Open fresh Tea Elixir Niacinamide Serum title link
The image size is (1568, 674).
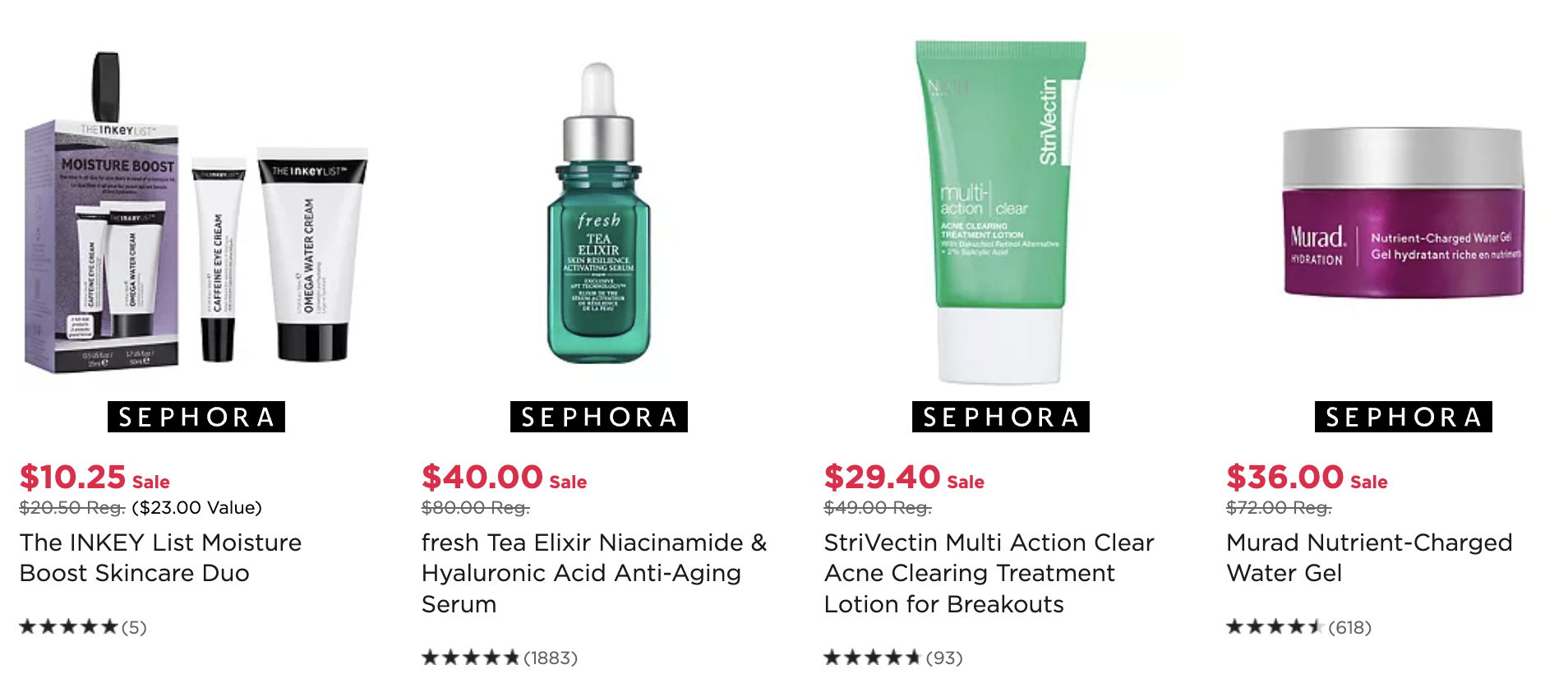(x=594, y=573)
